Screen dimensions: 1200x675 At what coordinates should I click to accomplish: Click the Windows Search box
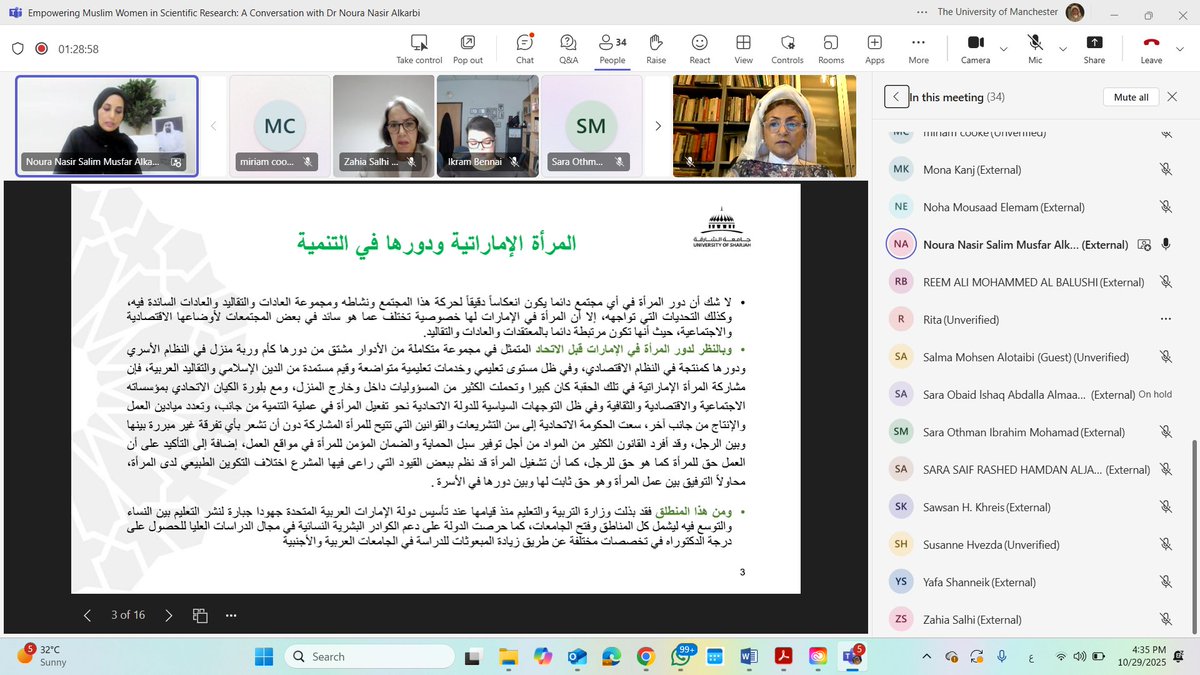[x=370, y=657]
